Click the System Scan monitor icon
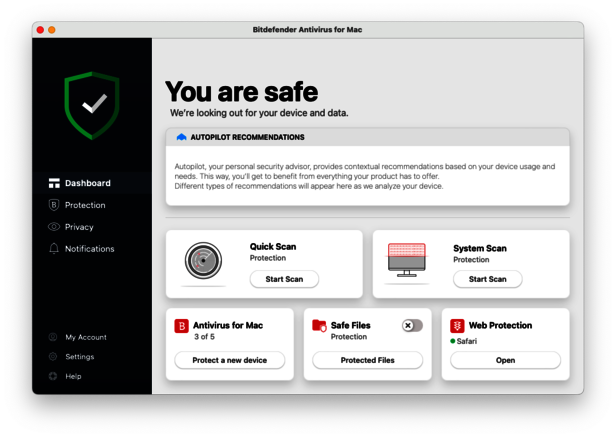The height and width of the screenshot is (437, 616). tap(407, 261)
